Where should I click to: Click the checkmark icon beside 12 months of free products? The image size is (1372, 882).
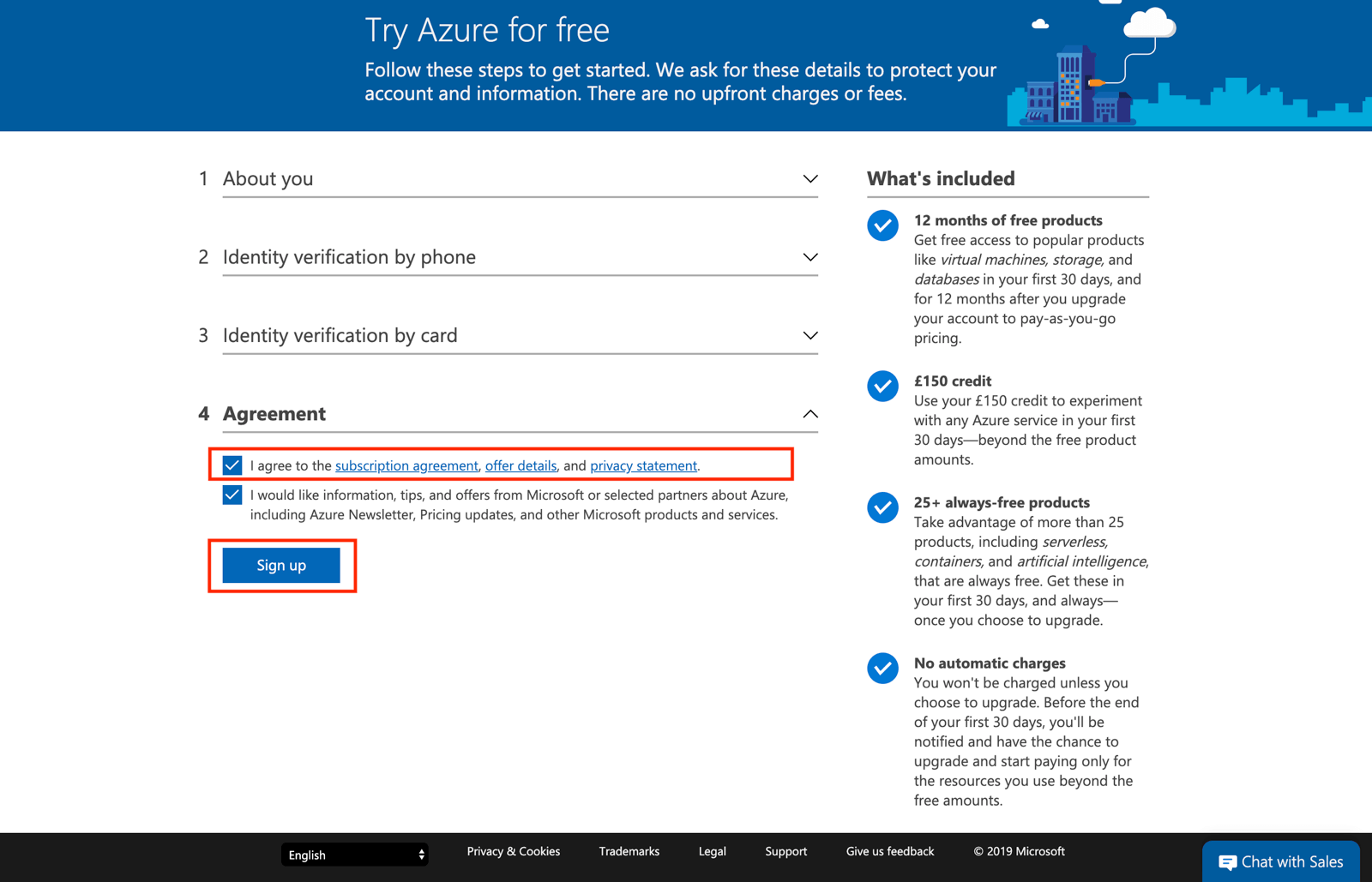point(882,225)
